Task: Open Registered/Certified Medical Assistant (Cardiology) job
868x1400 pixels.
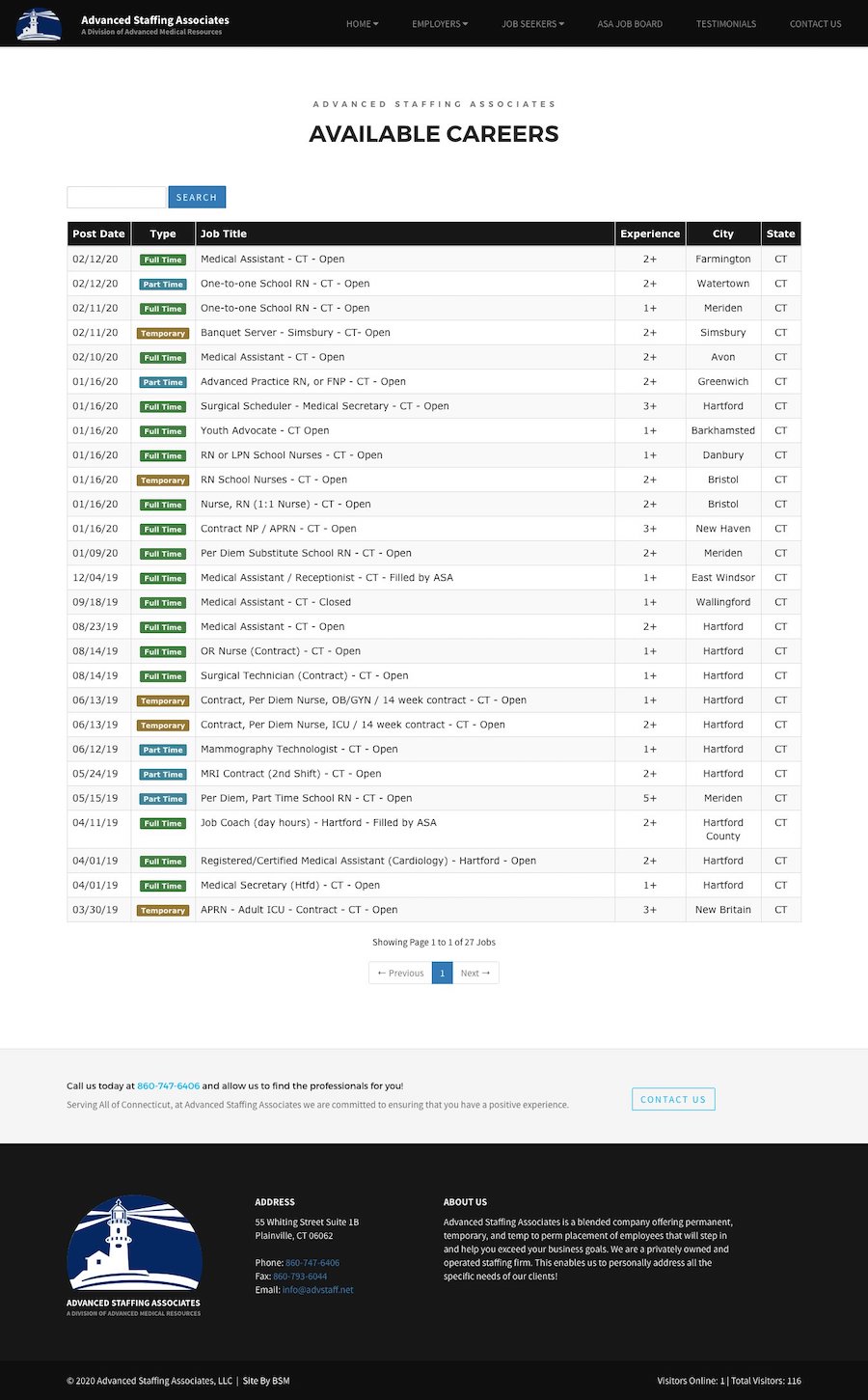Action: (368, 861)
